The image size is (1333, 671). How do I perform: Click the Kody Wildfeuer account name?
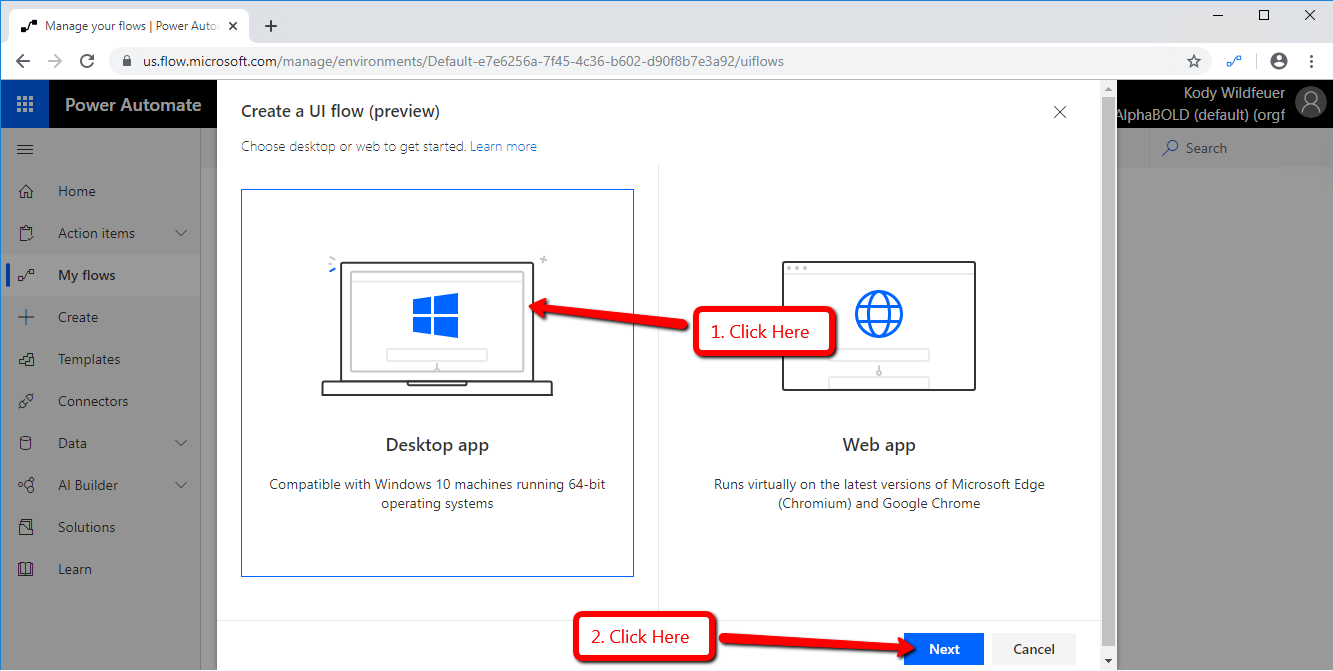pyautogui.click(x=1234, y=93)
